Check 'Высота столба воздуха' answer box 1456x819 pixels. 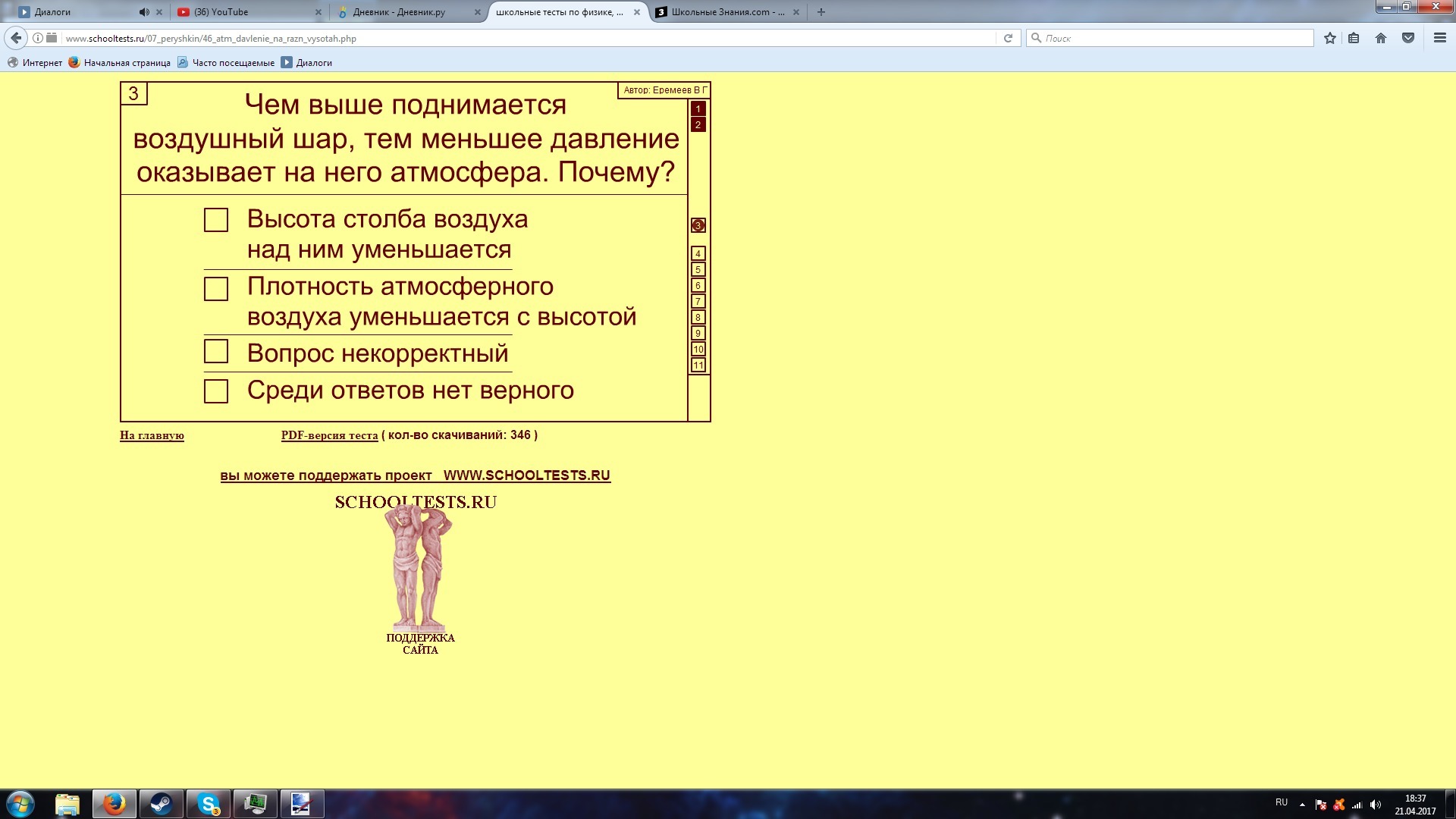tap(216, 220)
